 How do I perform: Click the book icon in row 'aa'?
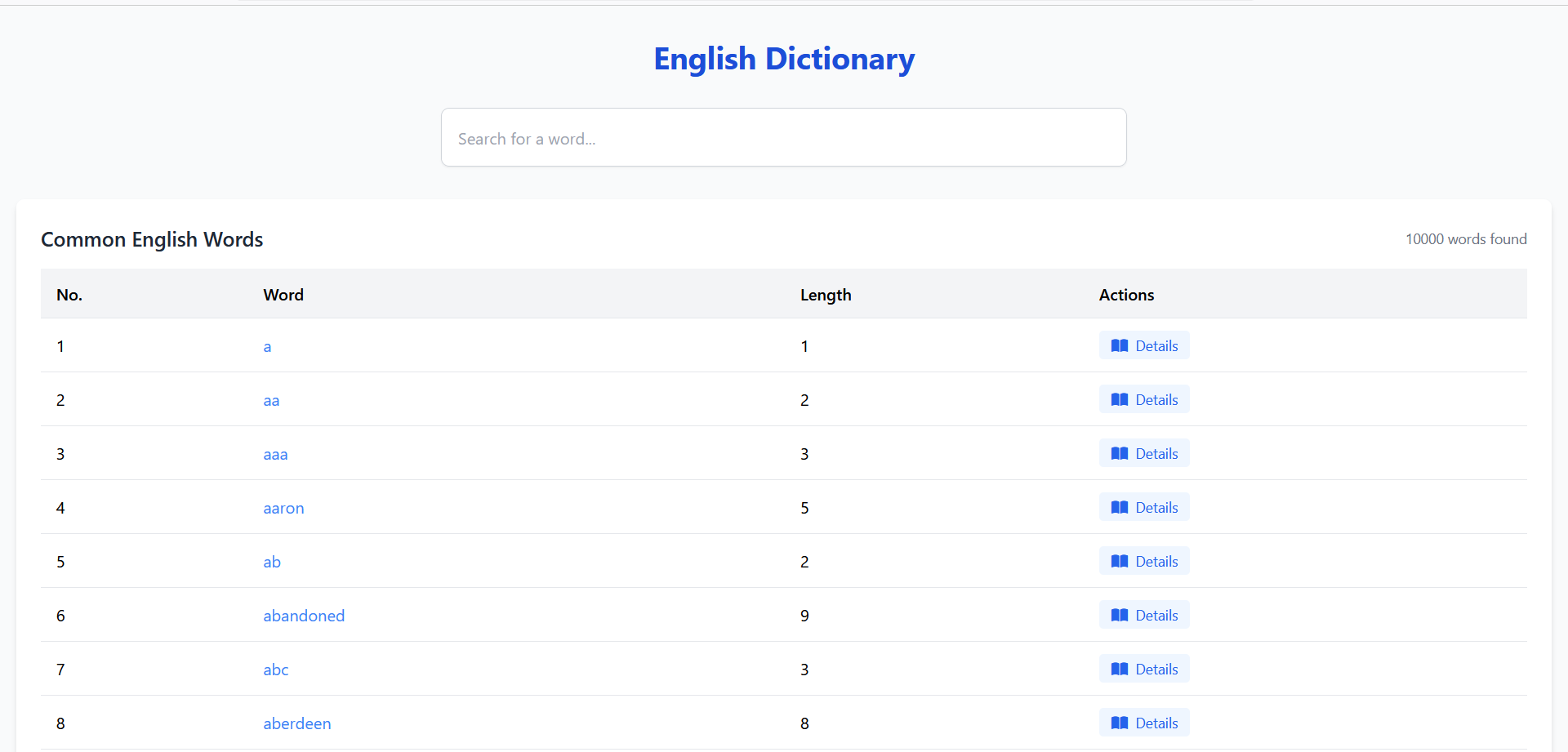1120,400
